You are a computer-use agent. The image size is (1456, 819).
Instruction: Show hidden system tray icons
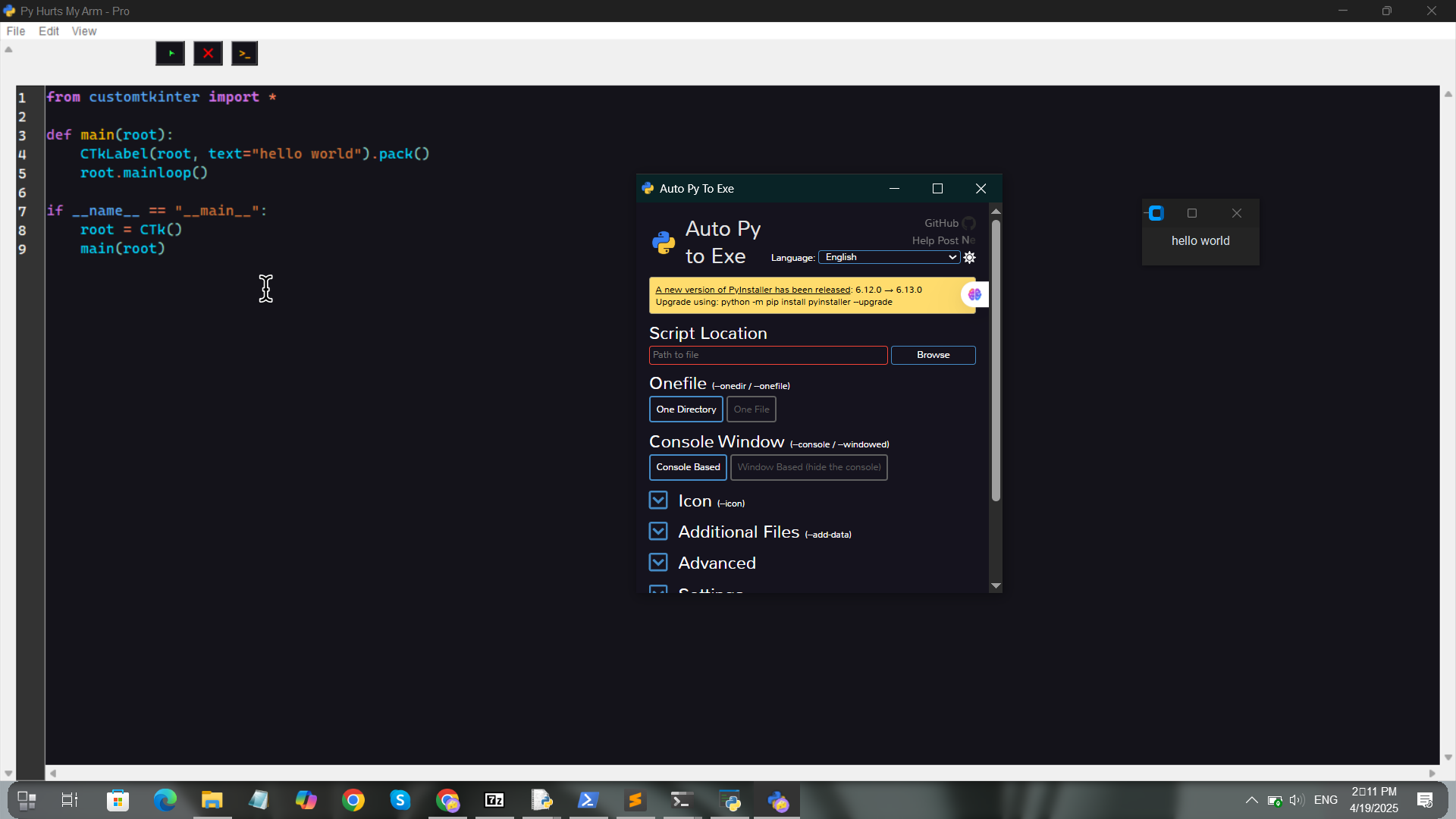[x=1252, y=800]
